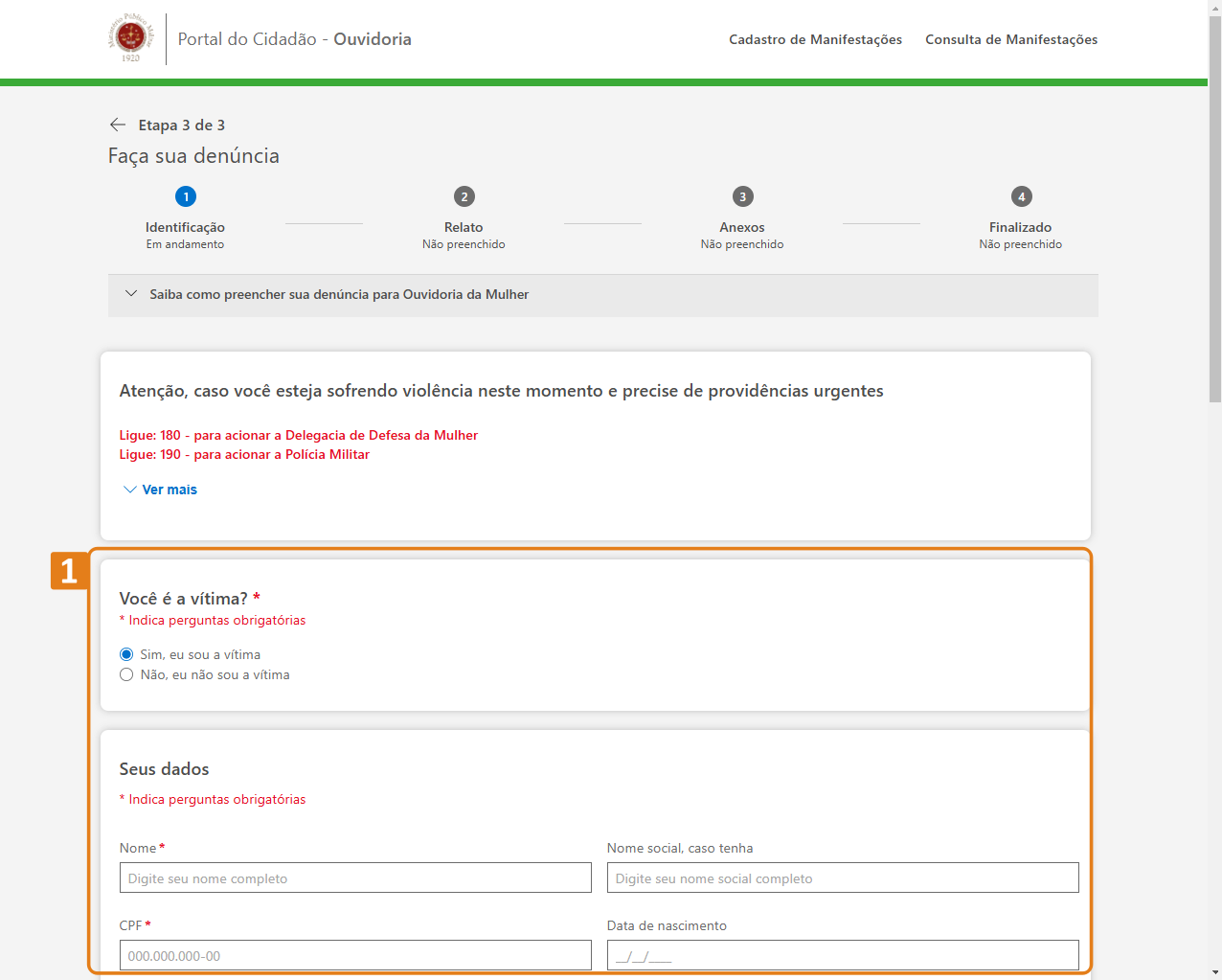Click the Nome social input field

pyautogui.click(x=843, y=877)
